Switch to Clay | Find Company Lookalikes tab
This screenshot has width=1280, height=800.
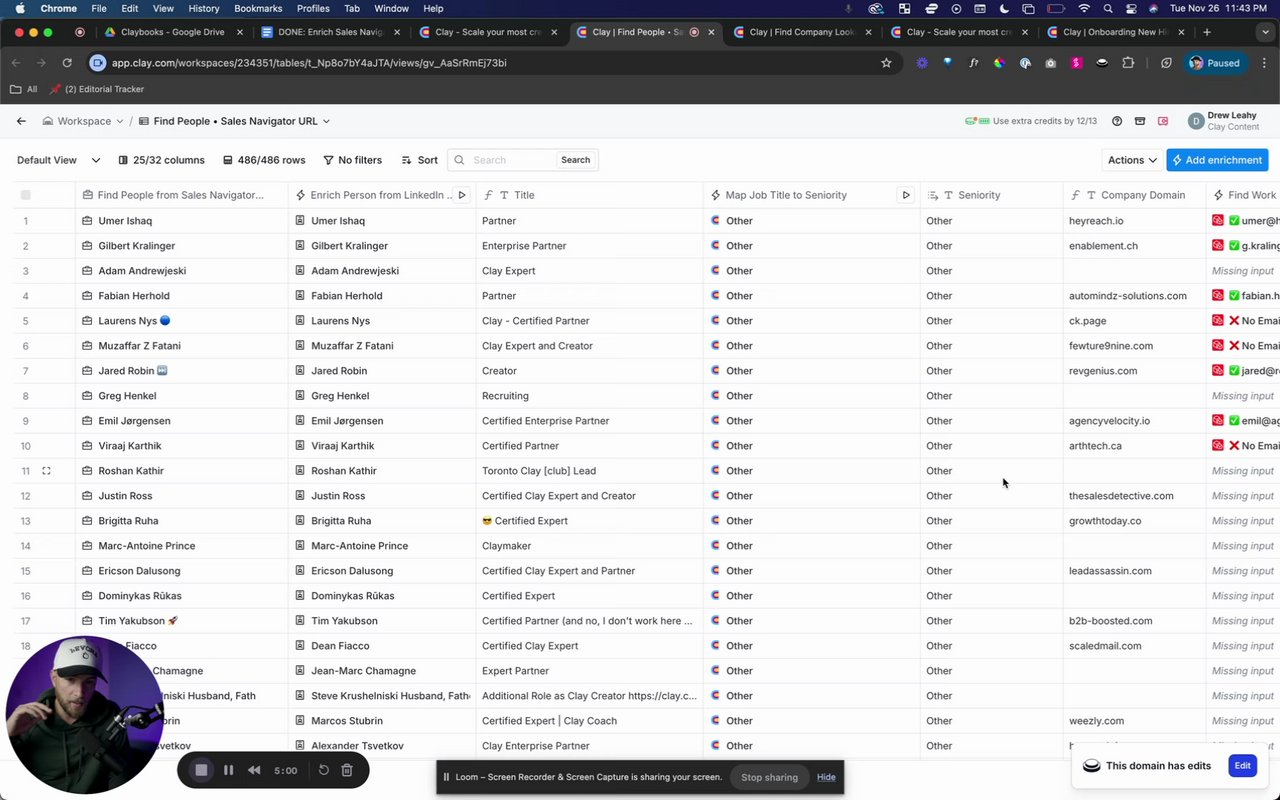pyautogui.click(x=800, y=32)
